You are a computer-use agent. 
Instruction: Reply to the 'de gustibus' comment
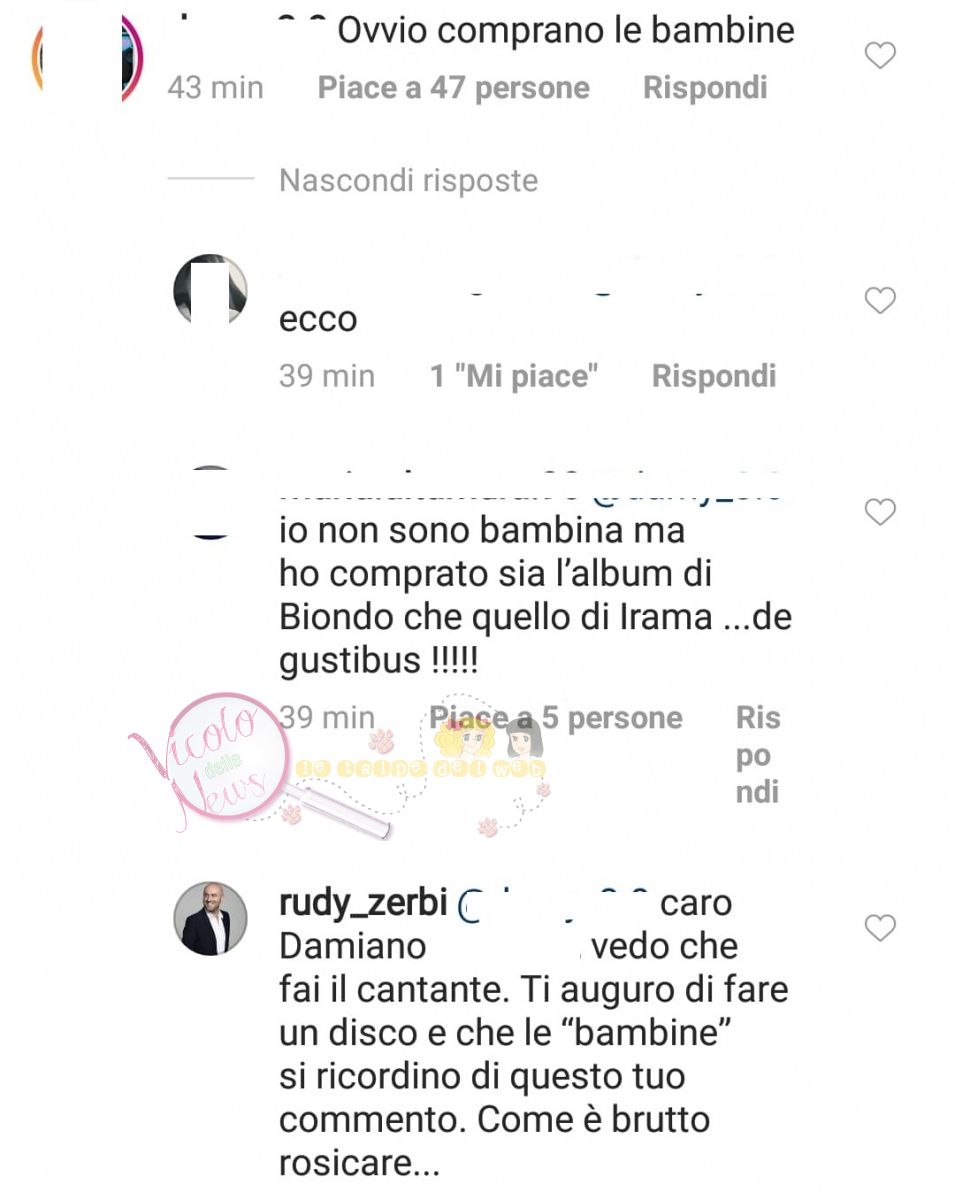point(758,755)
